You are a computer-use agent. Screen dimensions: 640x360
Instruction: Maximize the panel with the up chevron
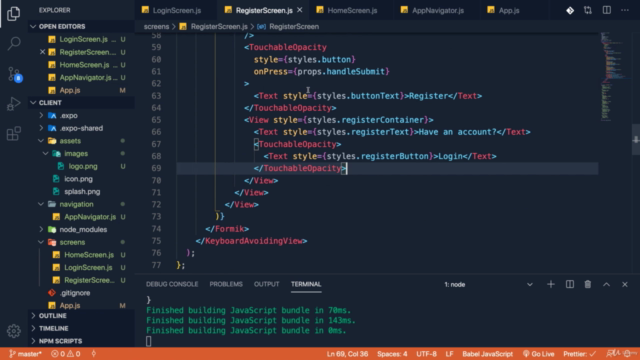(607, 284)
